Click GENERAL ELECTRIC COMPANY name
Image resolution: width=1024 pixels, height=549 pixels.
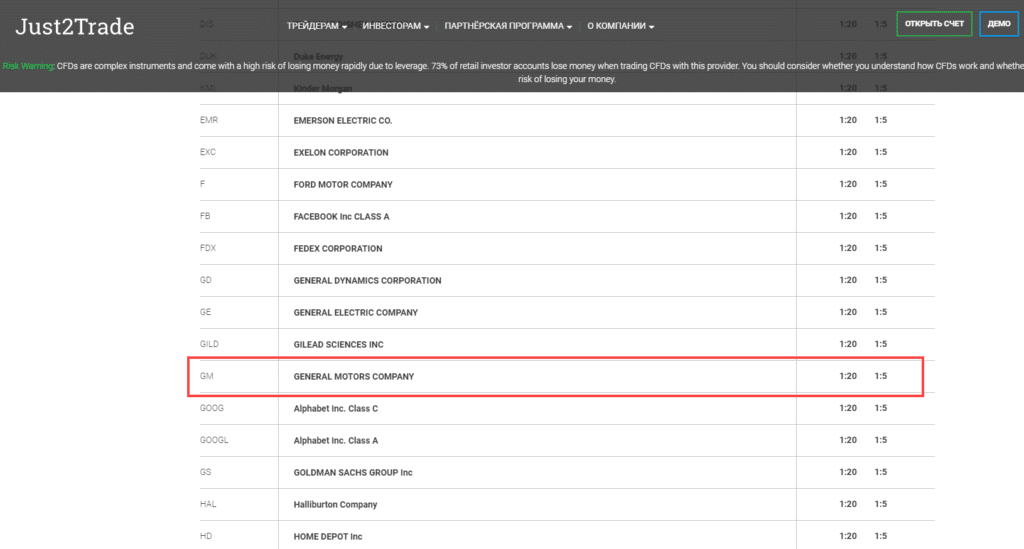[355, 313]
